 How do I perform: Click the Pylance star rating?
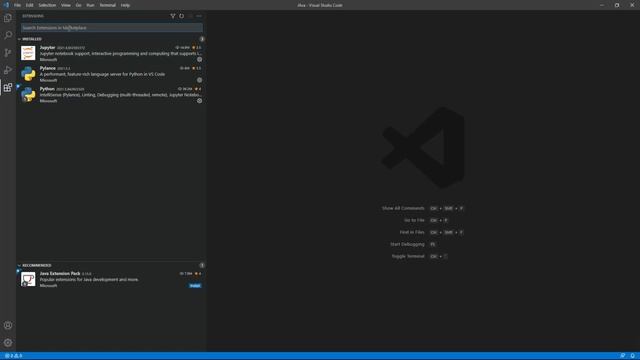point(197,68)
